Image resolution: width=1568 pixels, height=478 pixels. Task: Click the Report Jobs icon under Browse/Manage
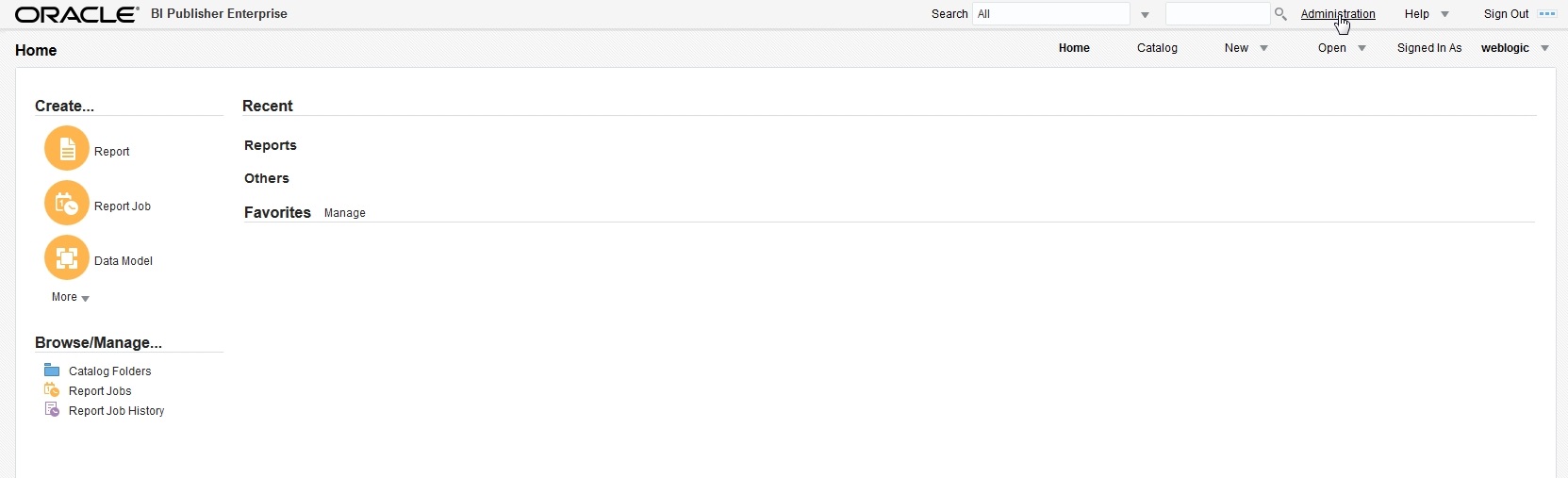(x=52, y=390)
